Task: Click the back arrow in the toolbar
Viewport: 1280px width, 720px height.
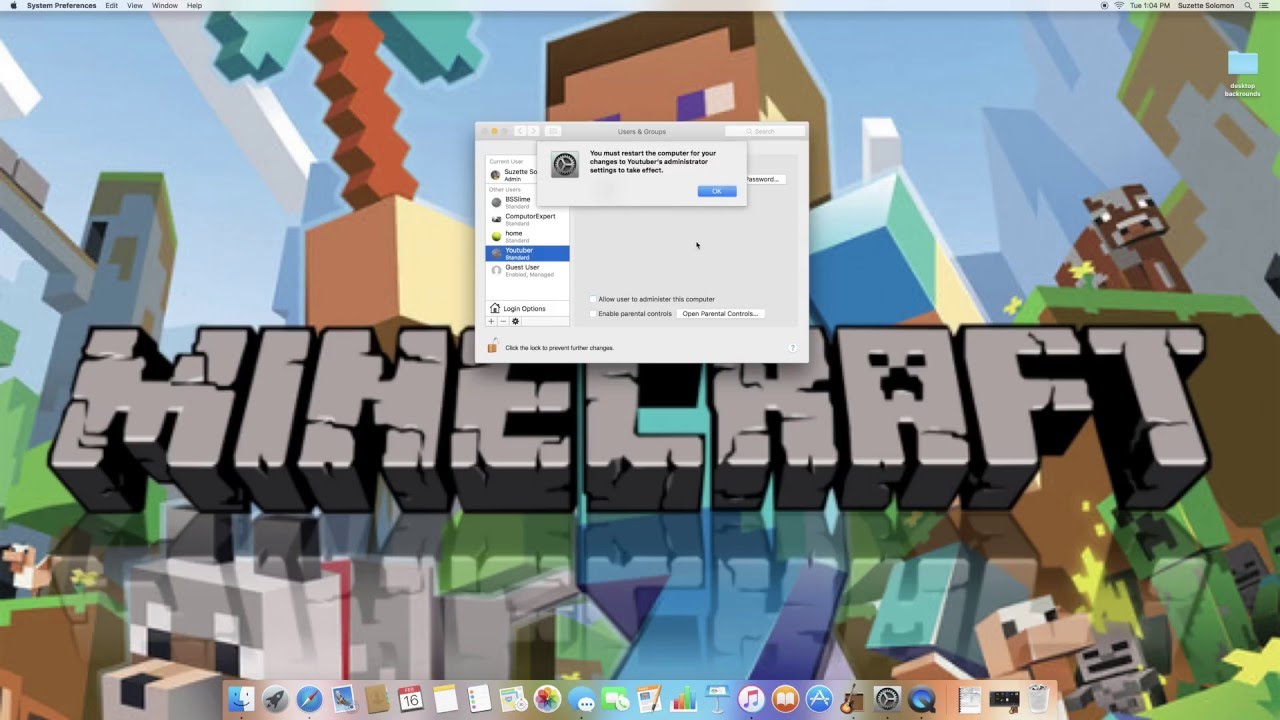Action: 520,131
